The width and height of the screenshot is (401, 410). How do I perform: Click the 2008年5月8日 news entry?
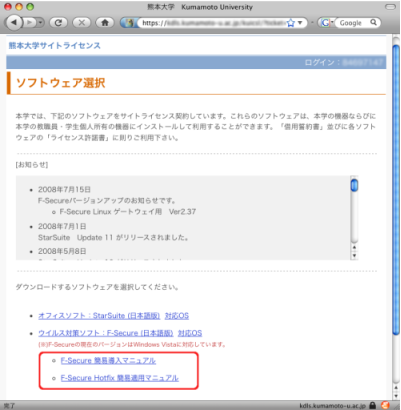point(62,251)
